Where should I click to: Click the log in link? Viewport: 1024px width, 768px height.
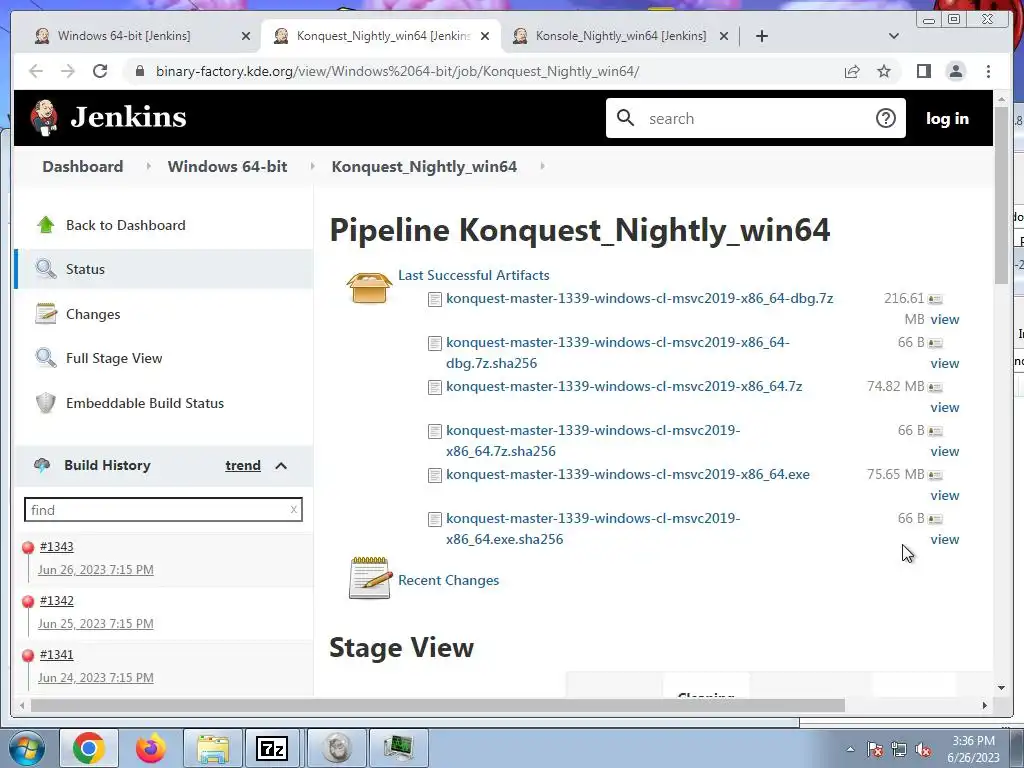947,118
